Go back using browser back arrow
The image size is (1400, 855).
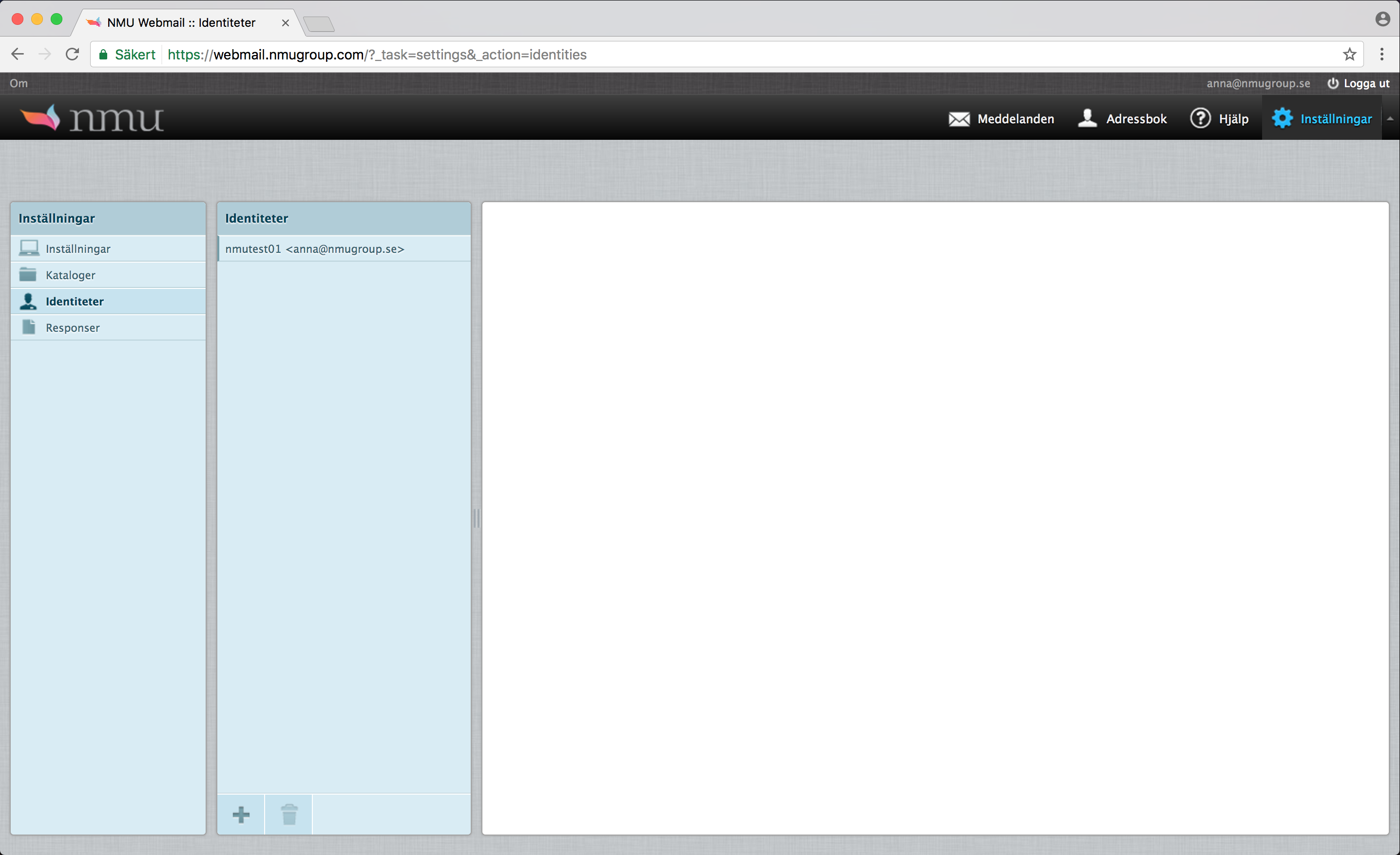coord(18,55)
